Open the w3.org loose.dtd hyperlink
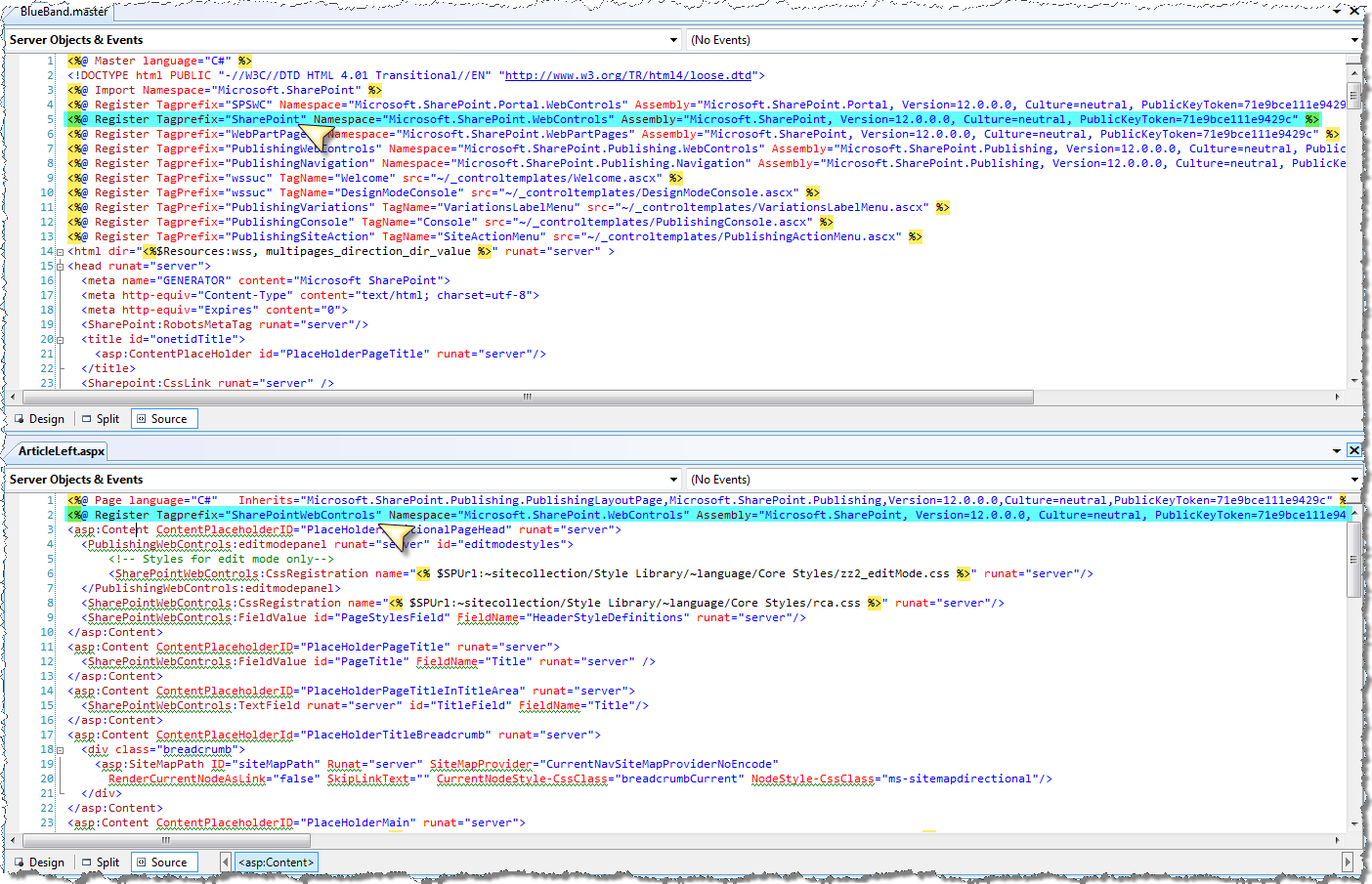 (628, 75)
